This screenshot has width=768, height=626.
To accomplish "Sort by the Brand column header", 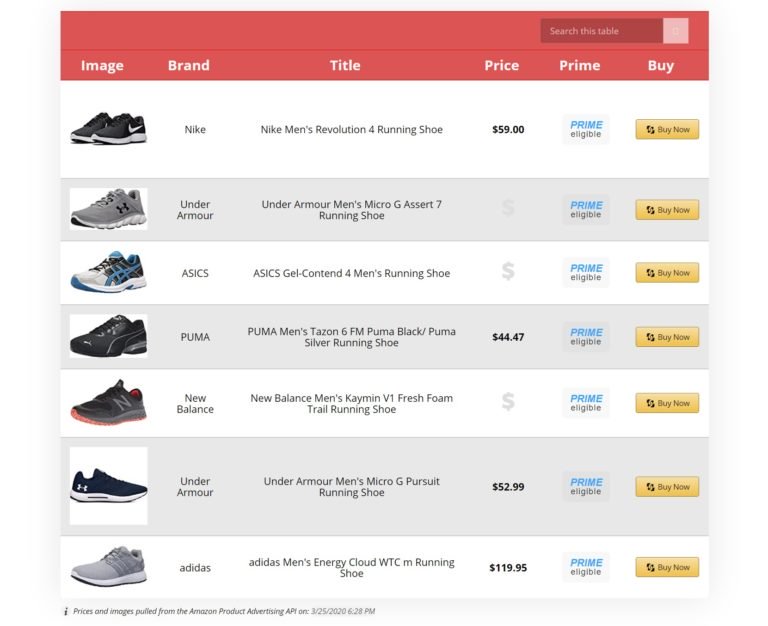I will pos(189,65).
